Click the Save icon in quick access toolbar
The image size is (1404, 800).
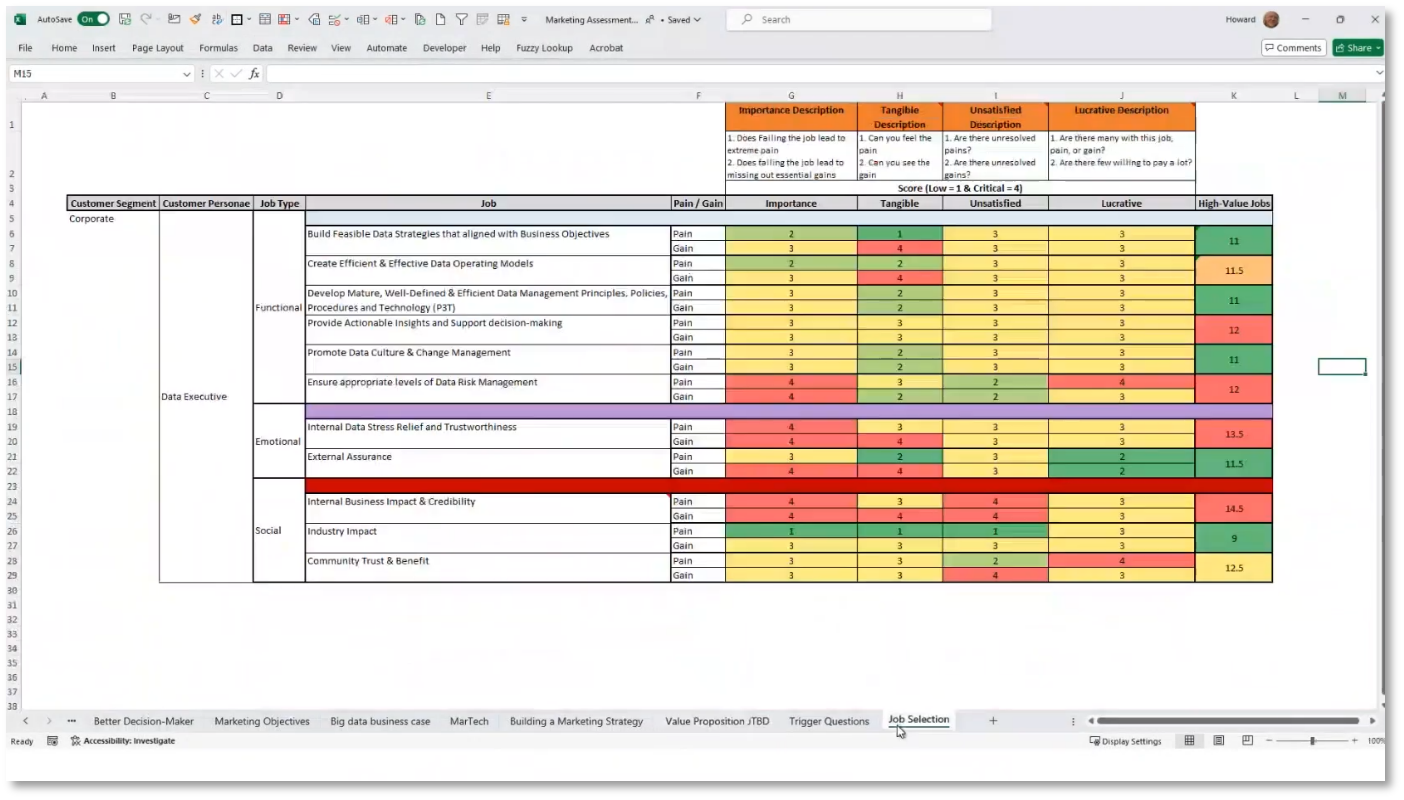[x=125, y=19]
